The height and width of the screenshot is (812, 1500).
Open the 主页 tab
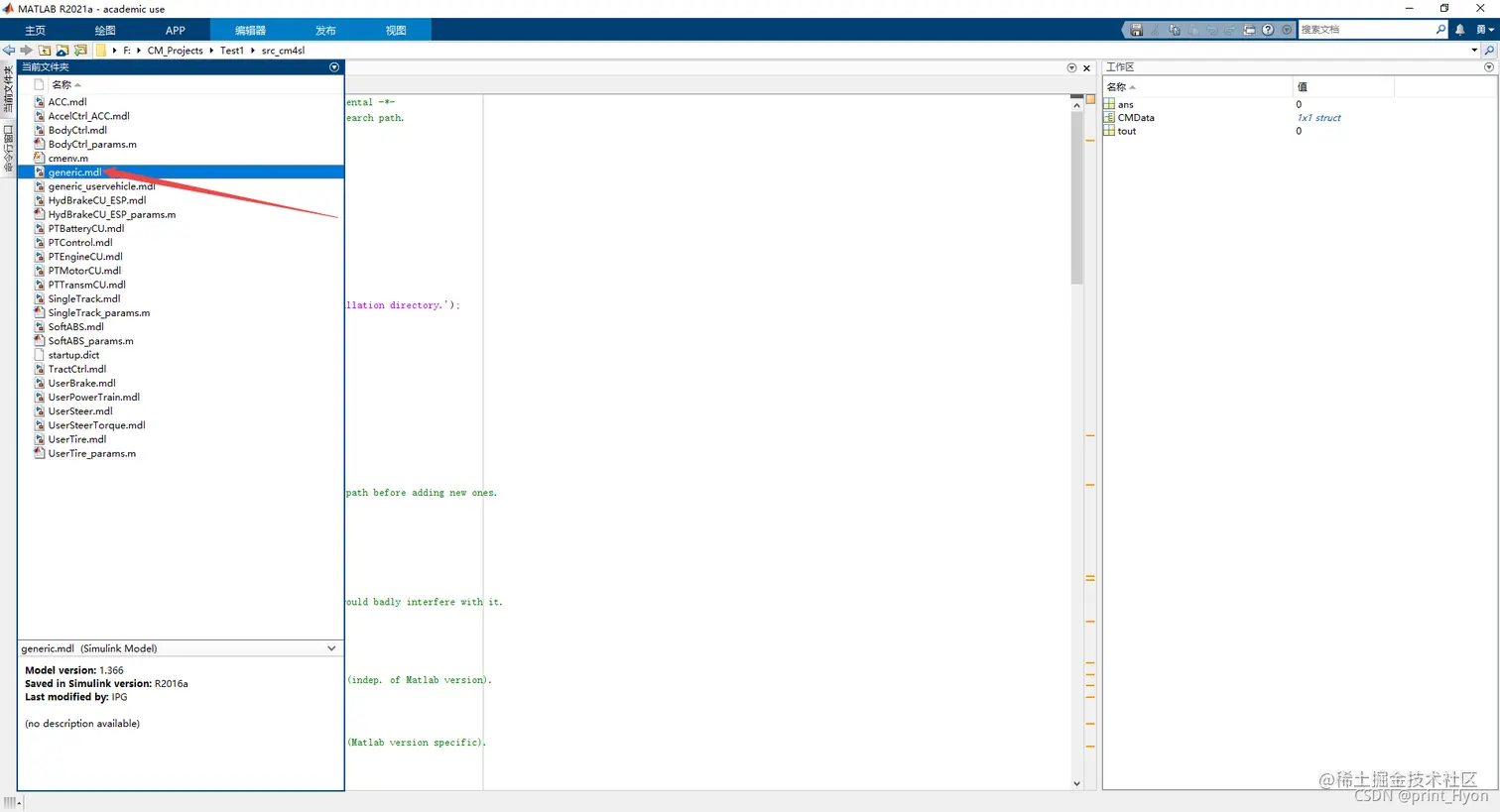tap(35, 30)
